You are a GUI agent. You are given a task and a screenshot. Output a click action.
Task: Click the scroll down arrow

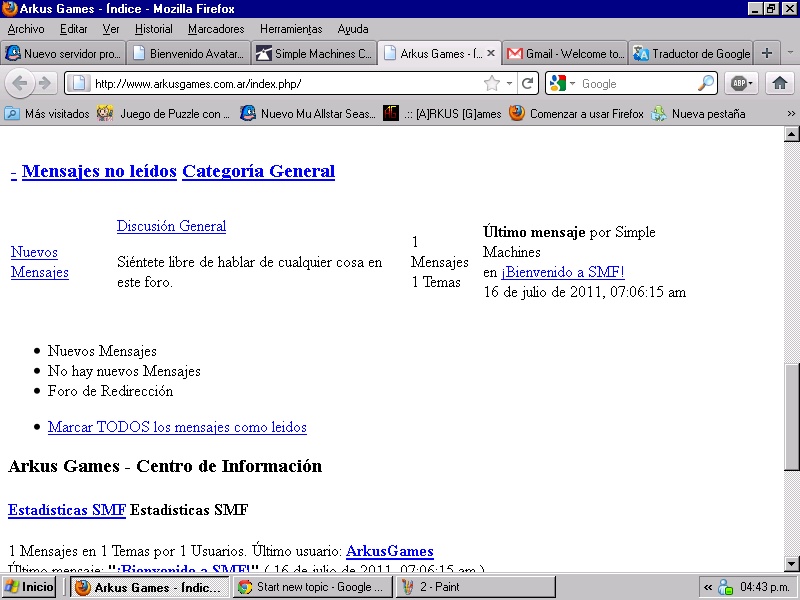tap(792, 564)
